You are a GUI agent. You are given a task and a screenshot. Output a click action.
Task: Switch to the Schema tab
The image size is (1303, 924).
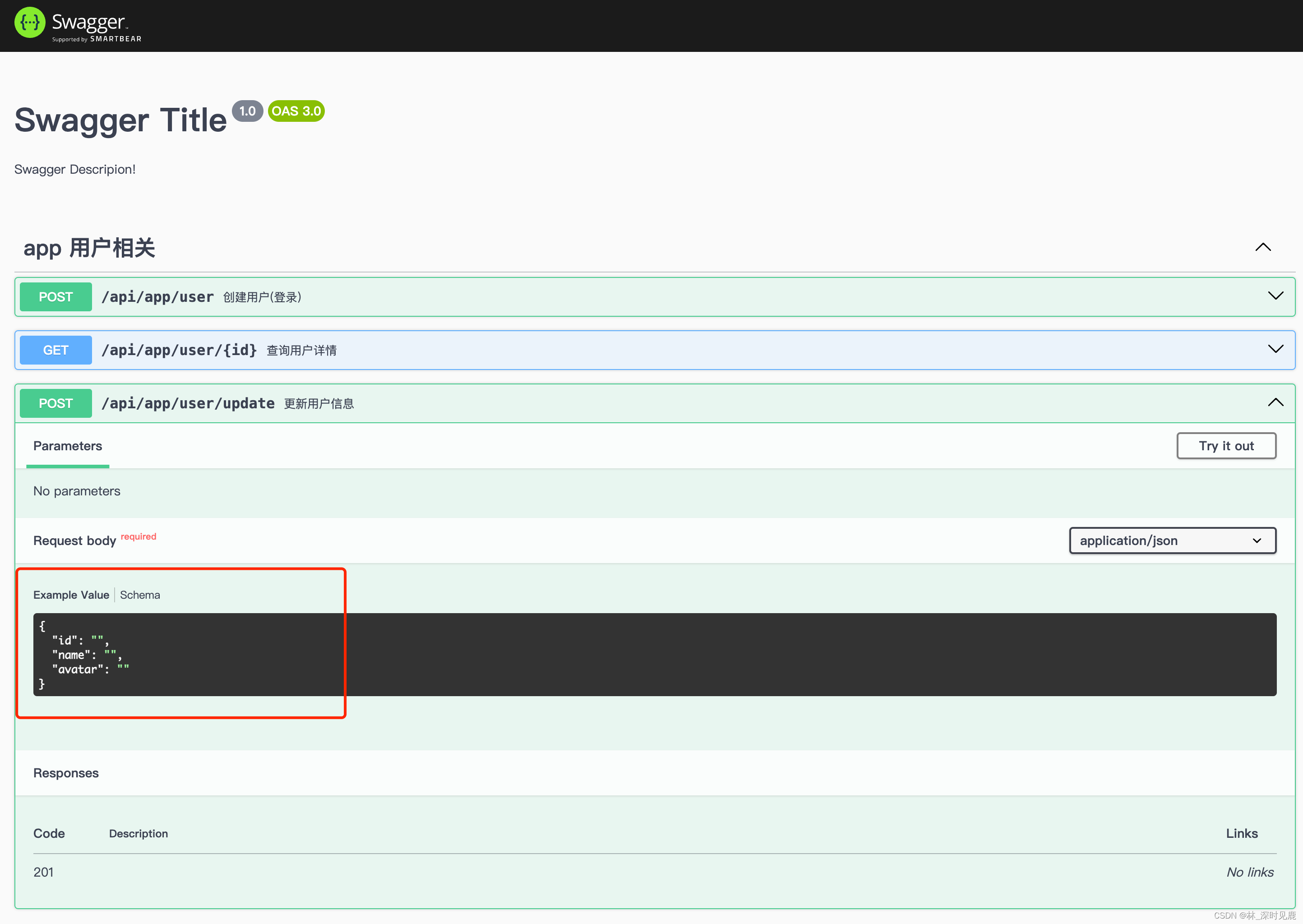pos(140,595)
